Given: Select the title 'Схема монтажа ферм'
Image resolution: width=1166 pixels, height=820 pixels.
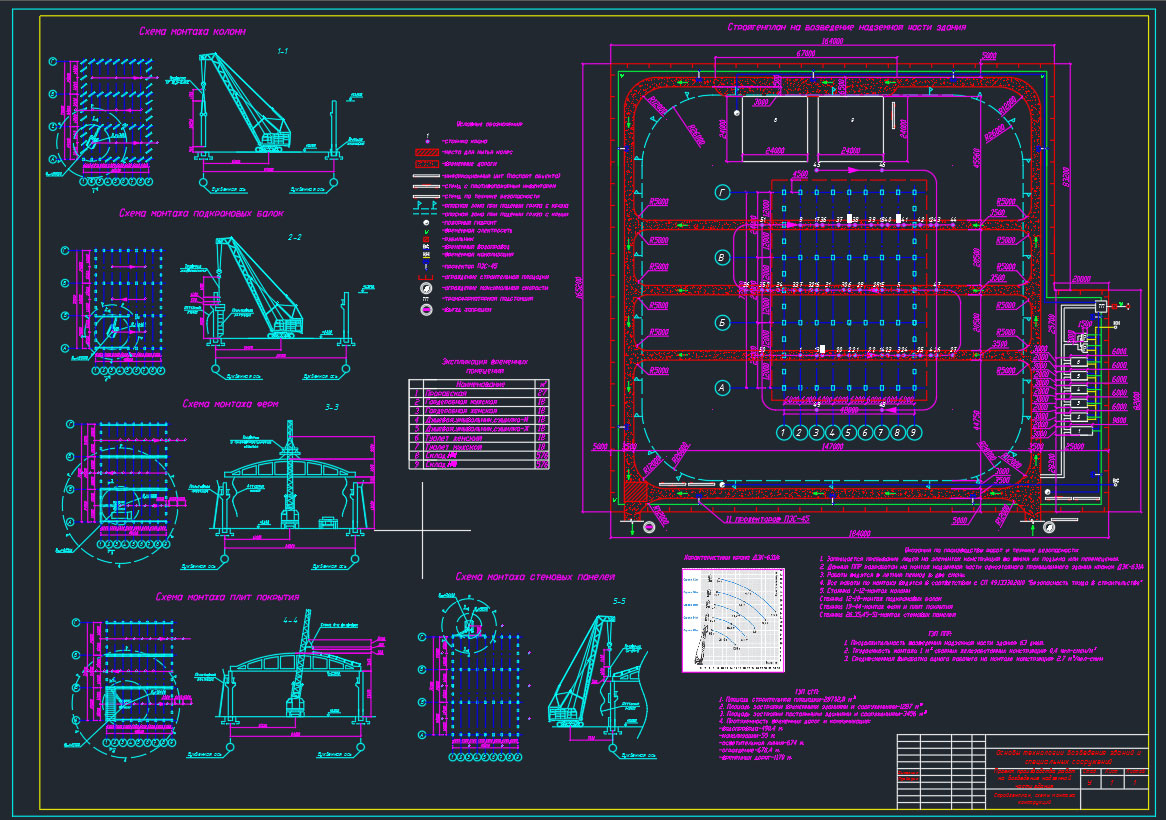Looking at the screenshot, I should pos(231,404).
